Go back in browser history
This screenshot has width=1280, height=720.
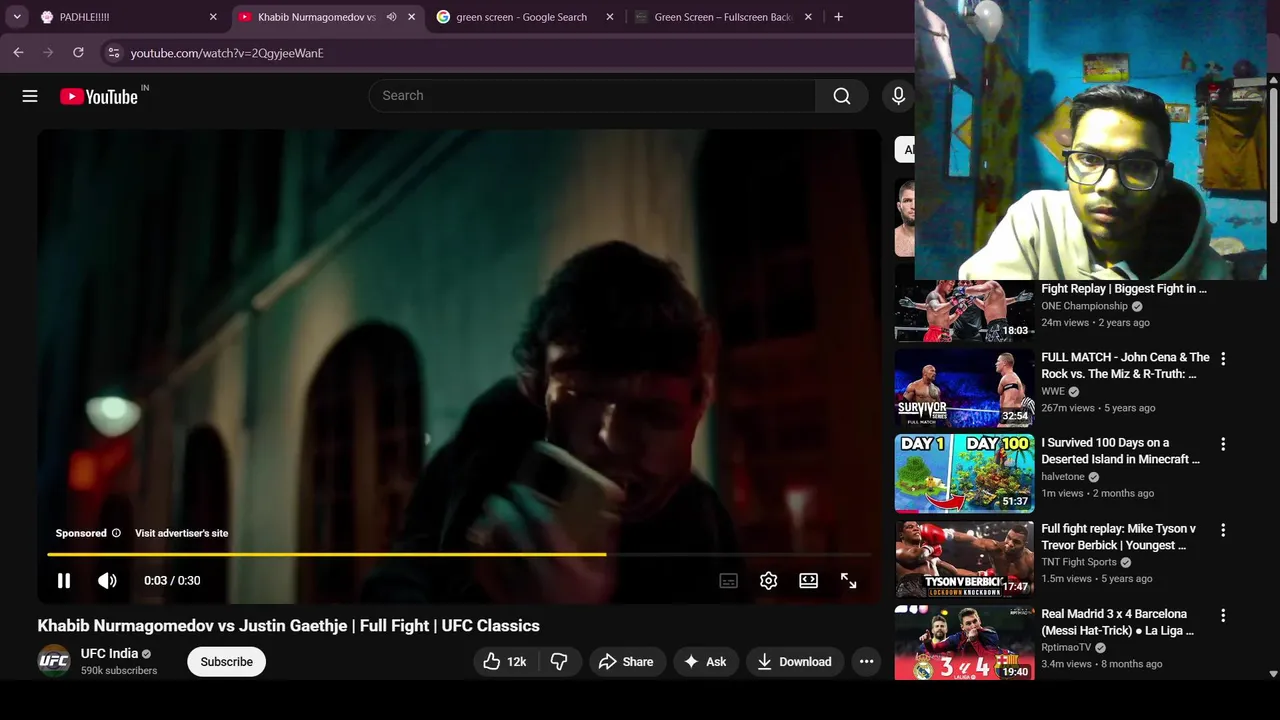(18, 53)
